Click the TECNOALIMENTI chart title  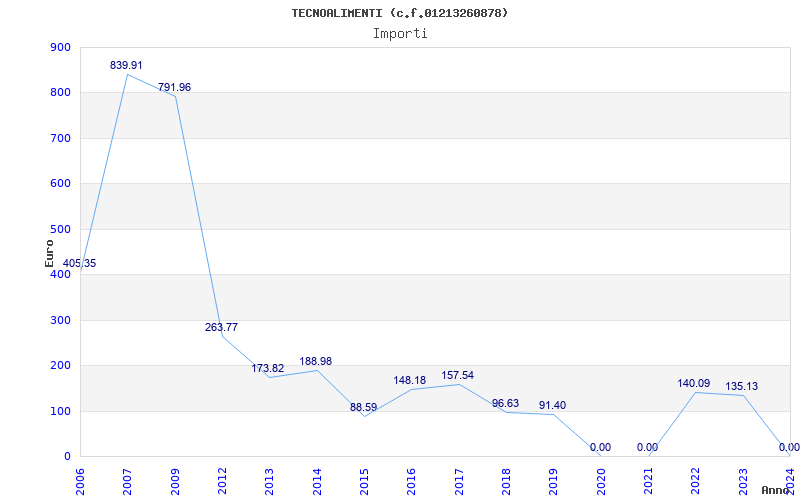coord(400,13)
